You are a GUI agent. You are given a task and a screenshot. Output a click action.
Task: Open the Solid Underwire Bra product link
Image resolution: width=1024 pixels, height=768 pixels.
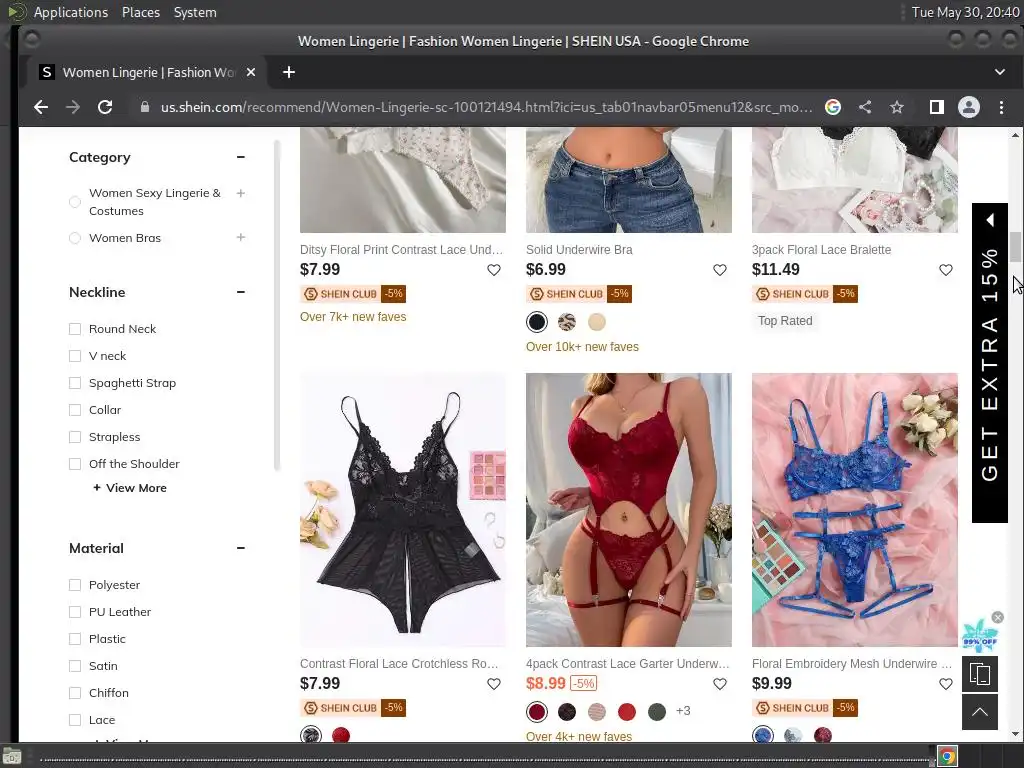[579, 249]
